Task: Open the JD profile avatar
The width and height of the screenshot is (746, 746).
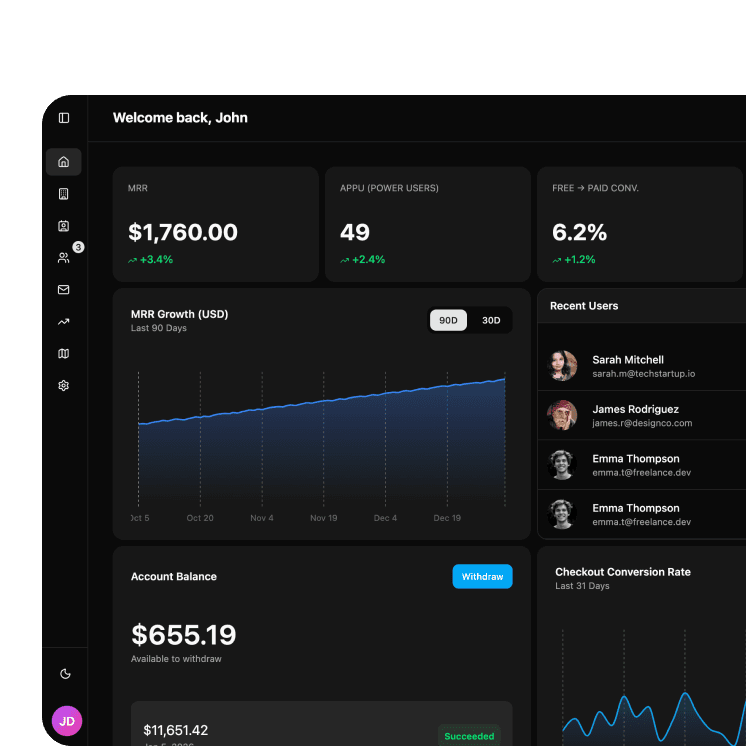Action: tap(67, 721)
